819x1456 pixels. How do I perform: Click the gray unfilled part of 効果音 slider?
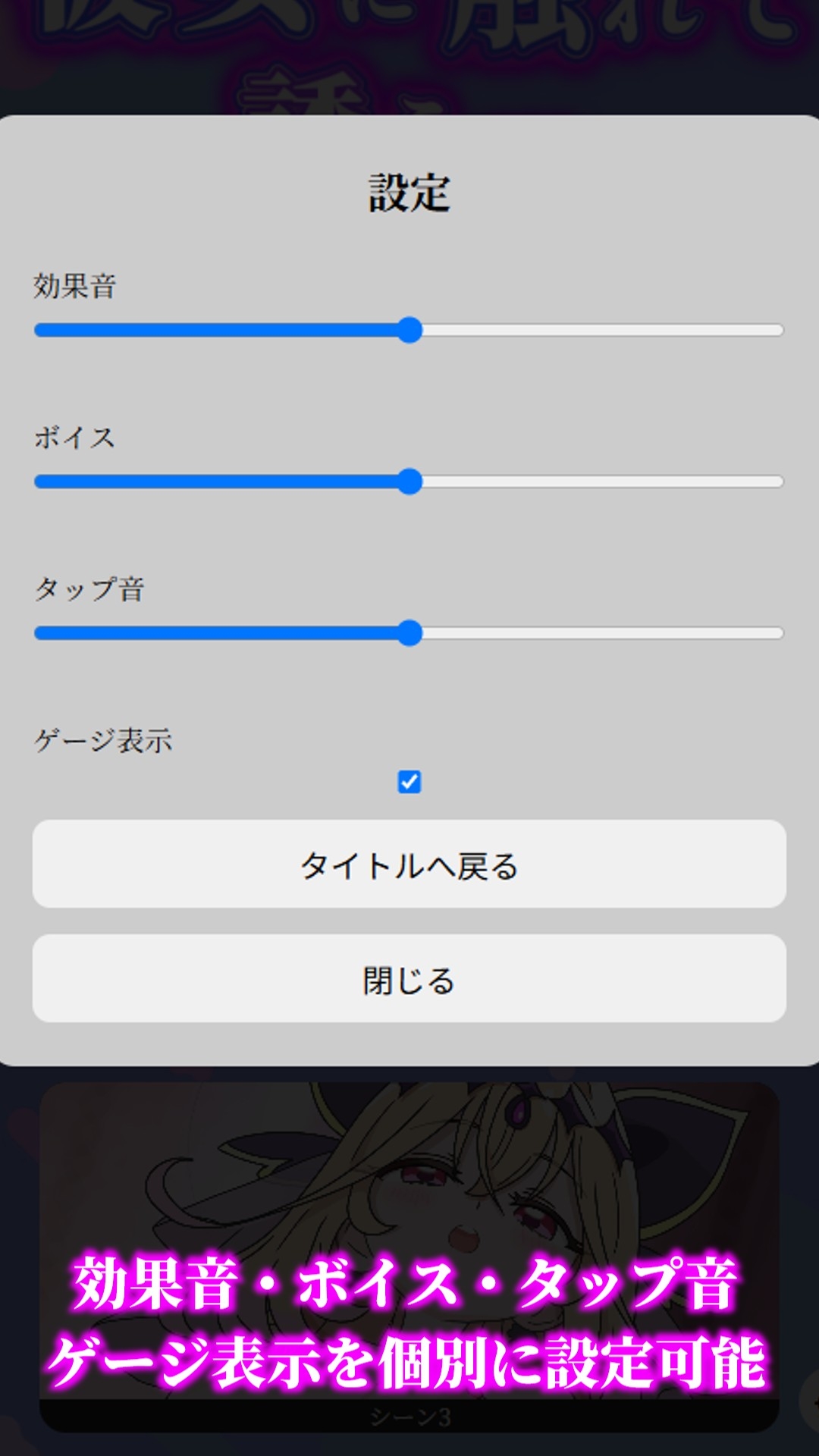(603, 330)
